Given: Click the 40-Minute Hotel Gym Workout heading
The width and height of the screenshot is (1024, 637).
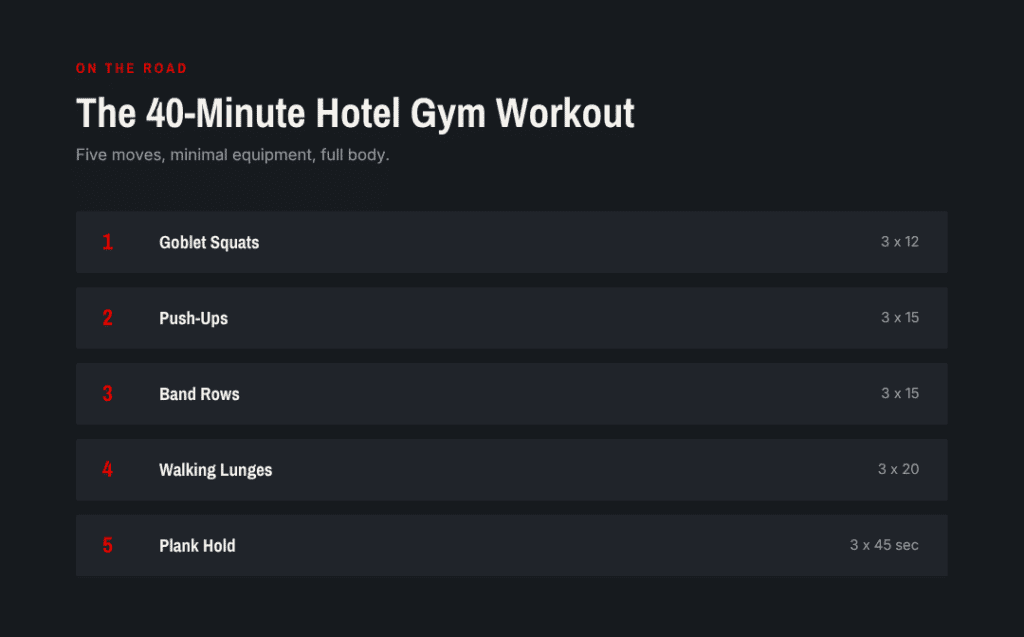Looking at the screenshot, I should tap(355, 114).
